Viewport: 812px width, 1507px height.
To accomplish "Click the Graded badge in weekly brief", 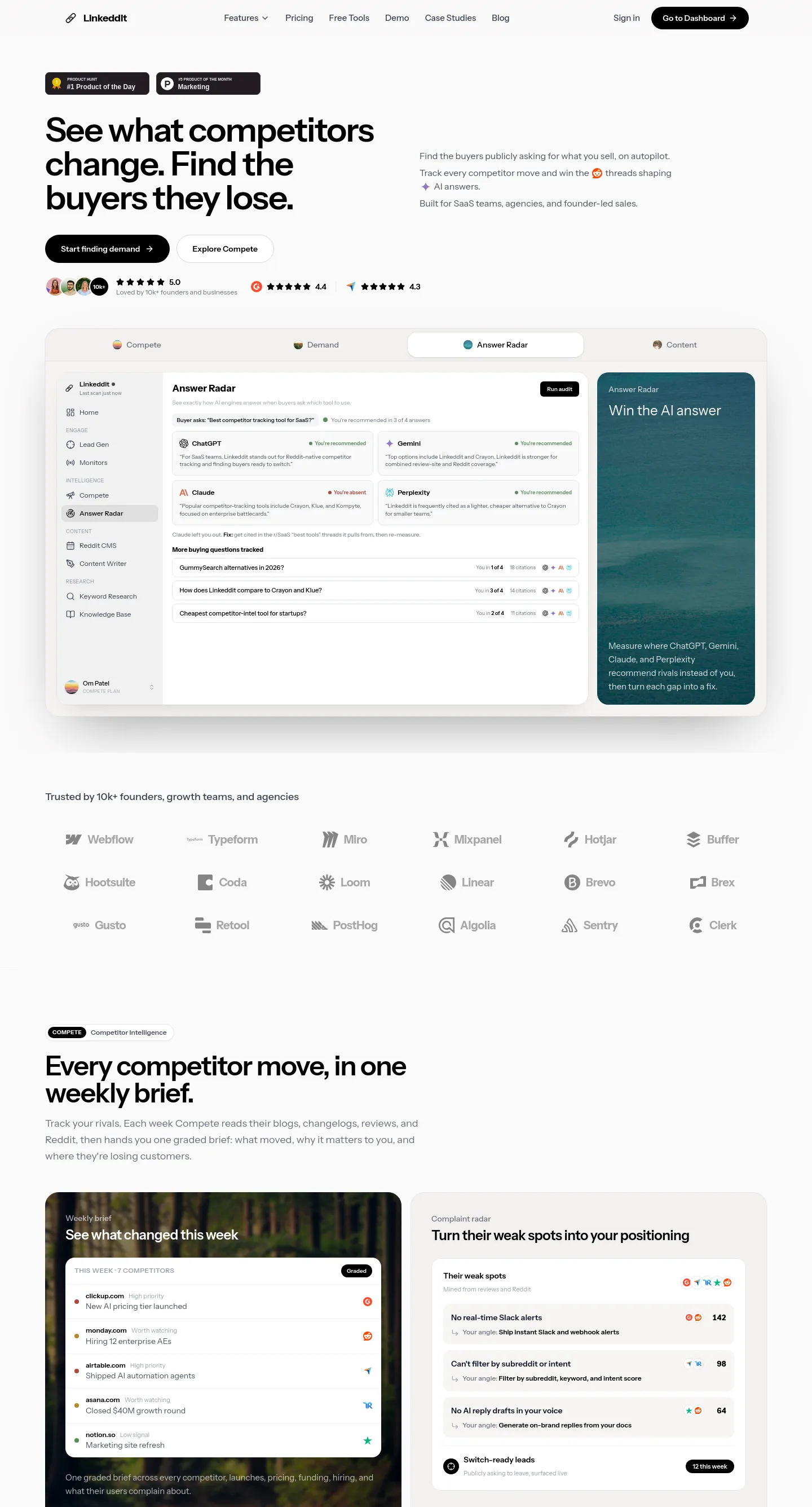I will [356, 1271].
